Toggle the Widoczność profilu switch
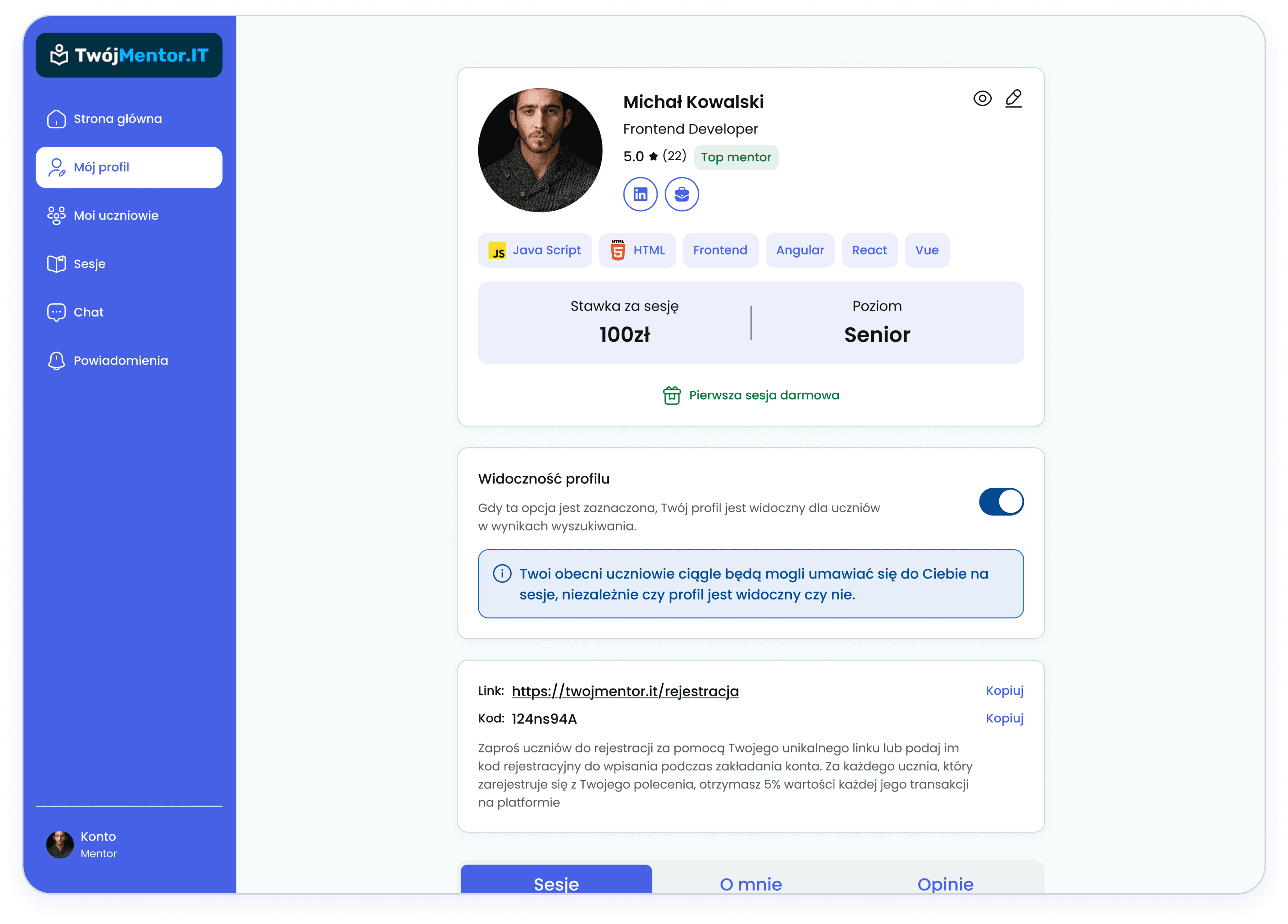 (x=1000, y=502)
